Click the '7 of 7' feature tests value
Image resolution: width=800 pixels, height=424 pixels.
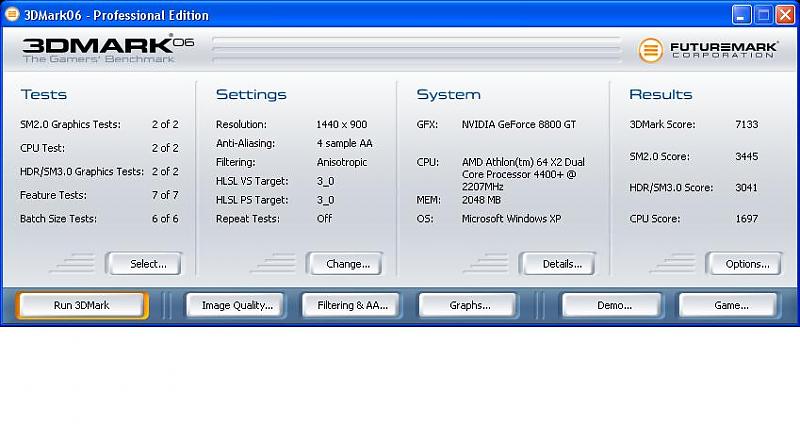[165, 195]
